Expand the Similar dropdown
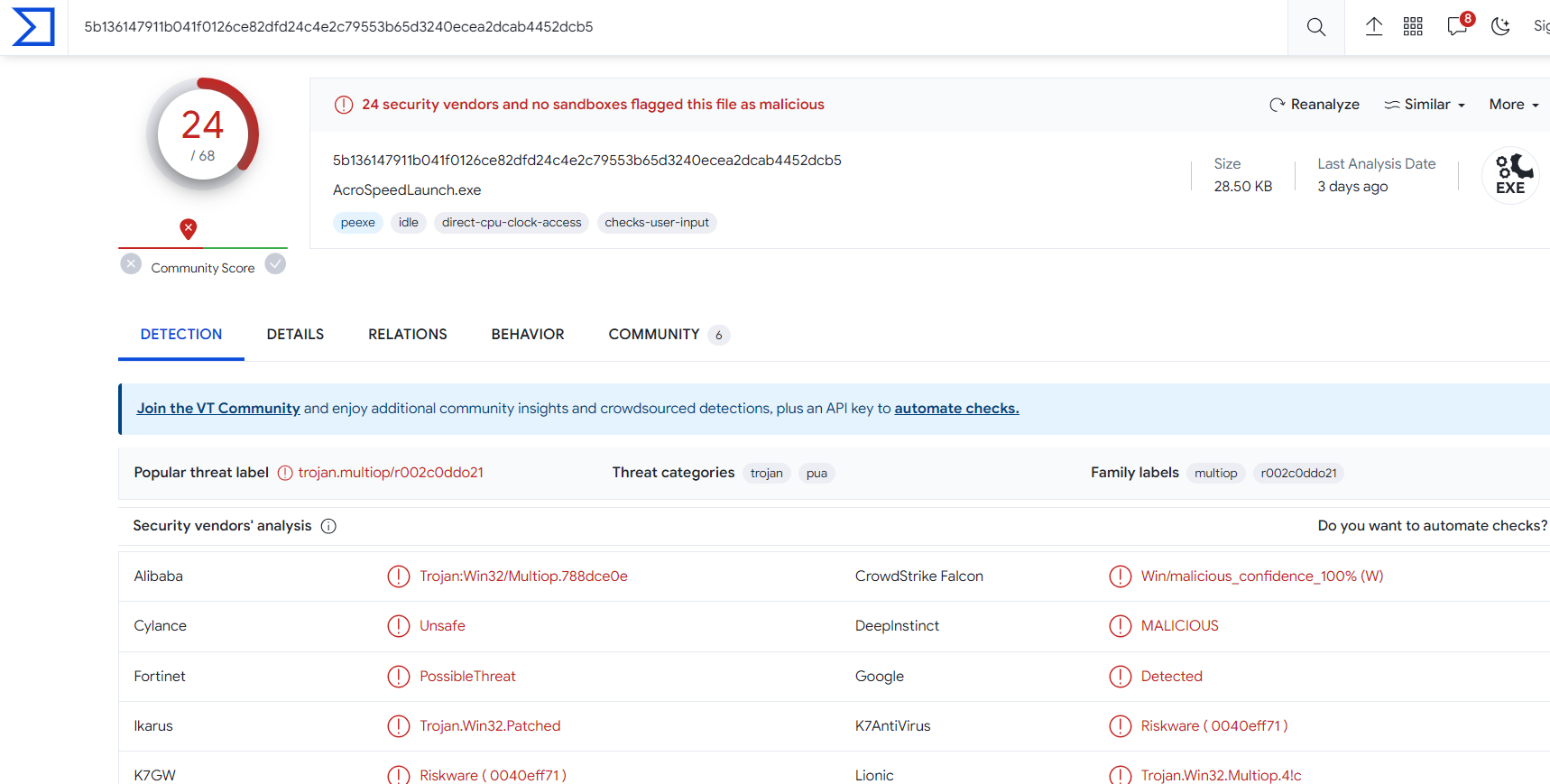 (1425, 105)
